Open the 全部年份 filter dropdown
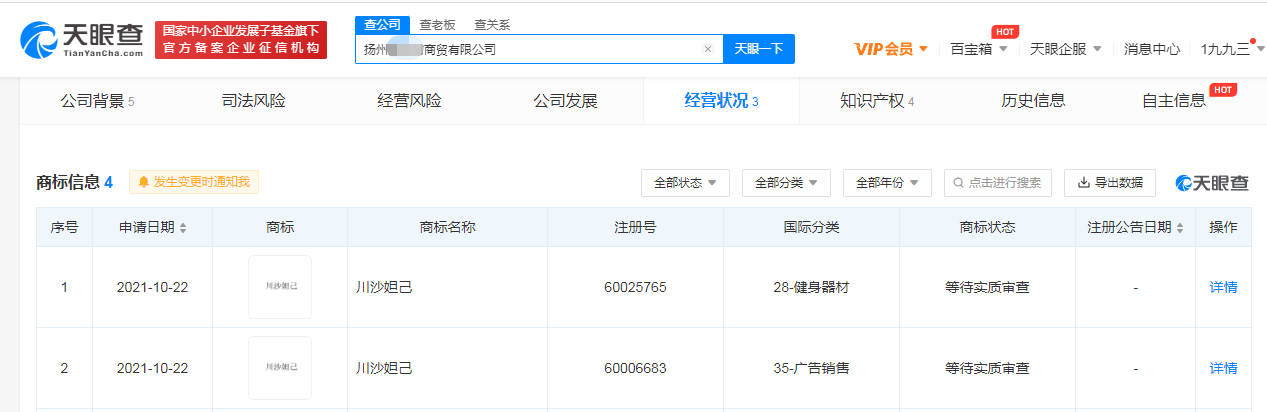 click(887, 183)
